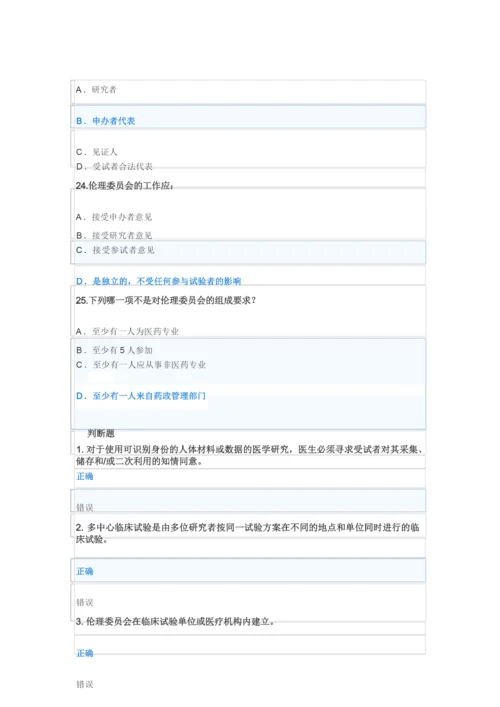Choose option D 受试者合法代表
The image size is (500, 707).
point(114,166)
